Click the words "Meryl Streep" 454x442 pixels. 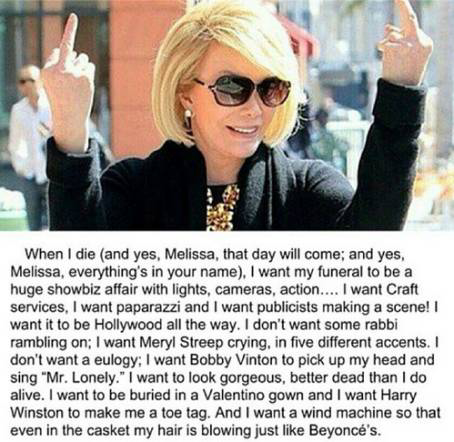pos(182,342)
